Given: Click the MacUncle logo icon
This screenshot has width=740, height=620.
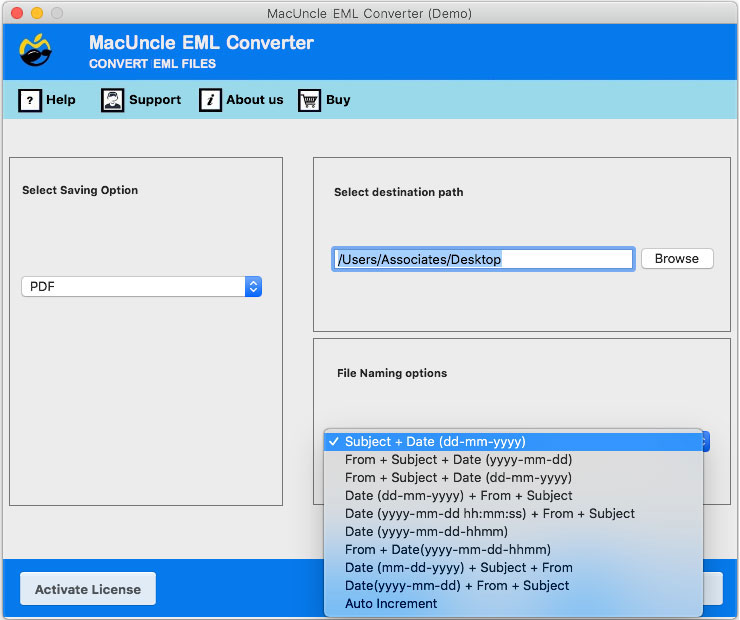Looking at the screenshot, I should pos(35,50).
